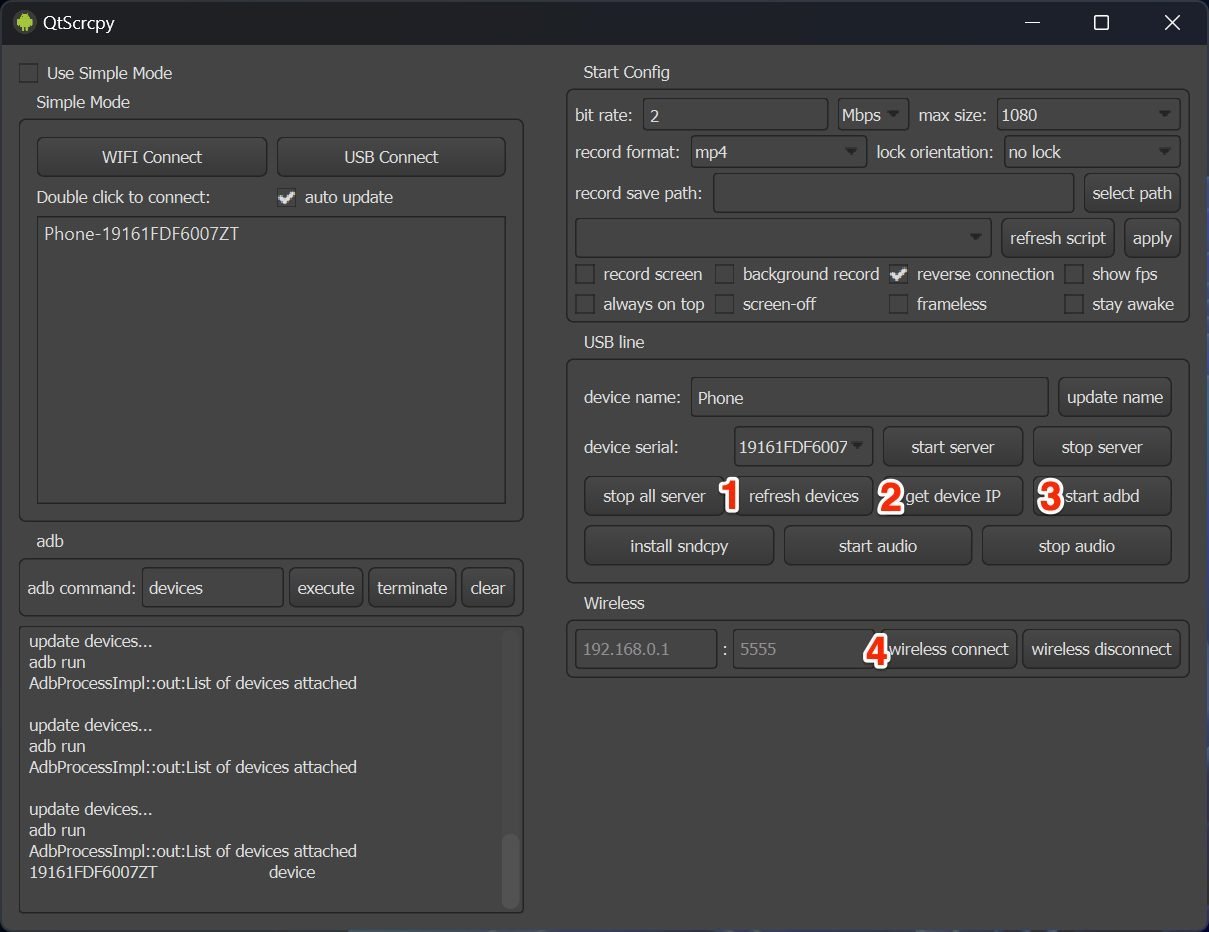Click the start adbd button
The height and width of the screenshot is (932, 1209).
1102,496
